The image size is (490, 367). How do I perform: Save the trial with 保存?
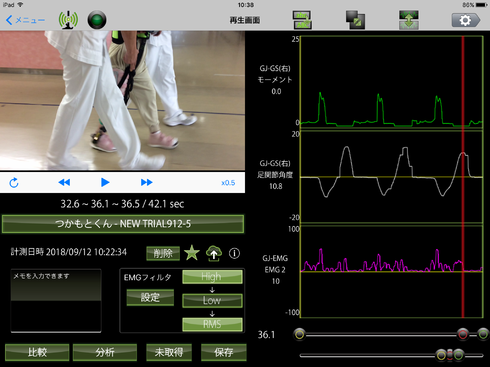pyautogui.click(x=224, y=352)
